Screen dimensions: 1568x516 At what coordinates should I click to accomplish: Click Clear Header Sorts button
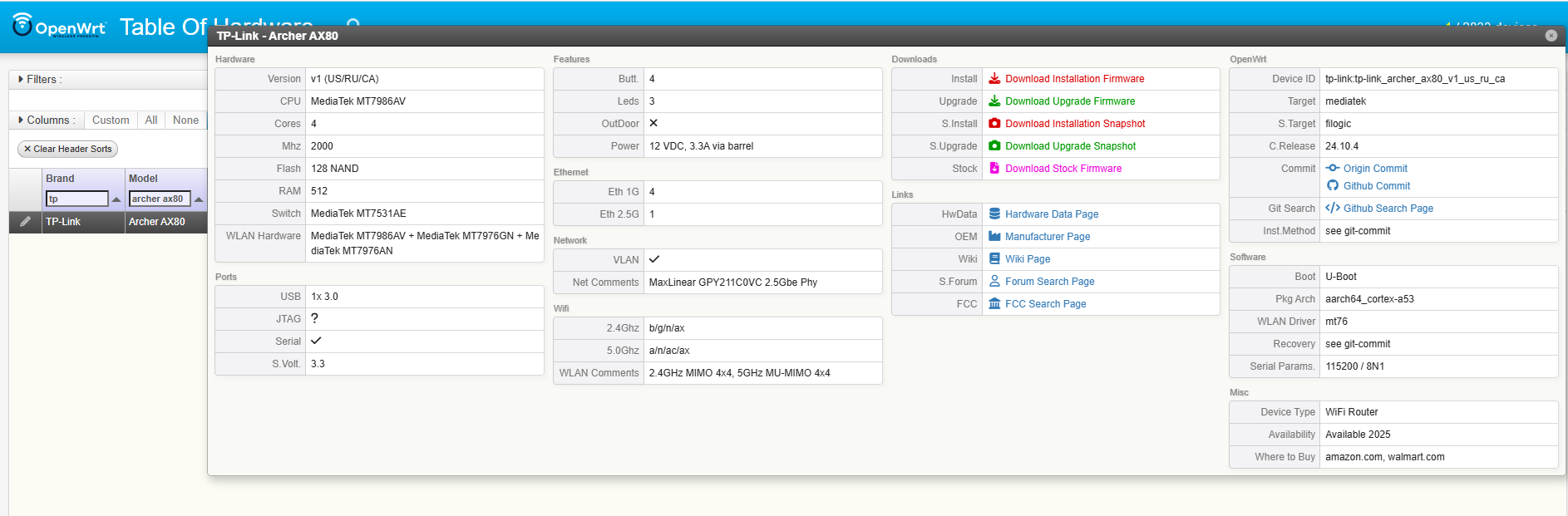tap(67, 150)
